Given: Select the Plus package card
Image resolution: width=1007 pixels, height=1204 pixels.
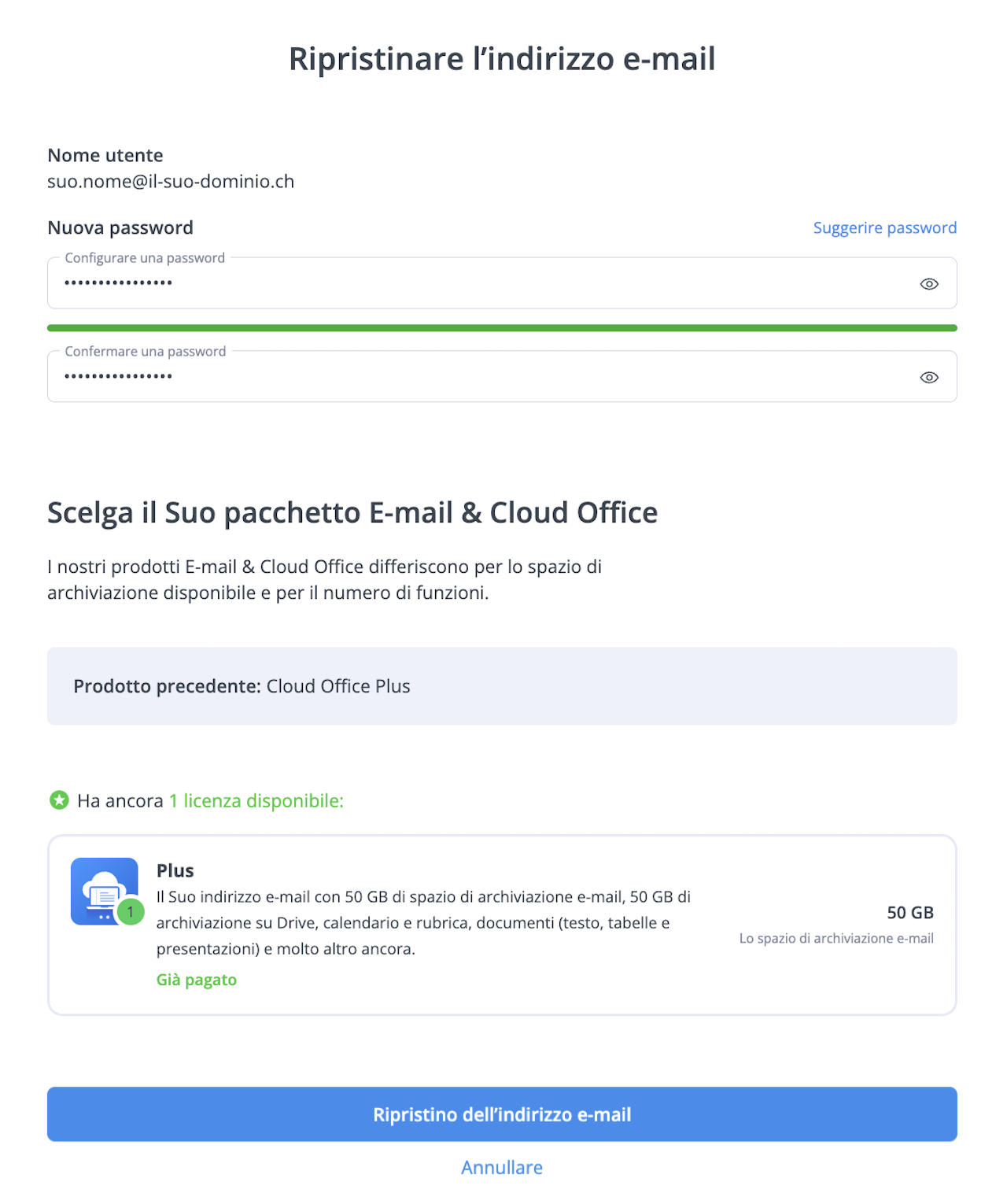Looking at the screenshot, I should [x=502, y=925].
